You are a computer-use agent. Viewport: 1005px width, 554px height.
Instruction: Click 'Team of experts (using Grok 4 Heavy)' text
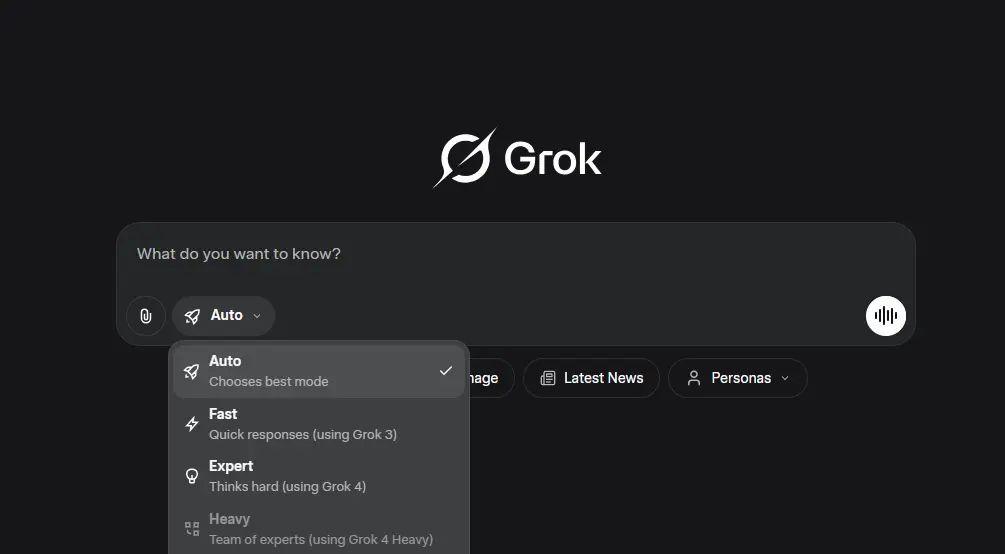(x=321, y=540)
